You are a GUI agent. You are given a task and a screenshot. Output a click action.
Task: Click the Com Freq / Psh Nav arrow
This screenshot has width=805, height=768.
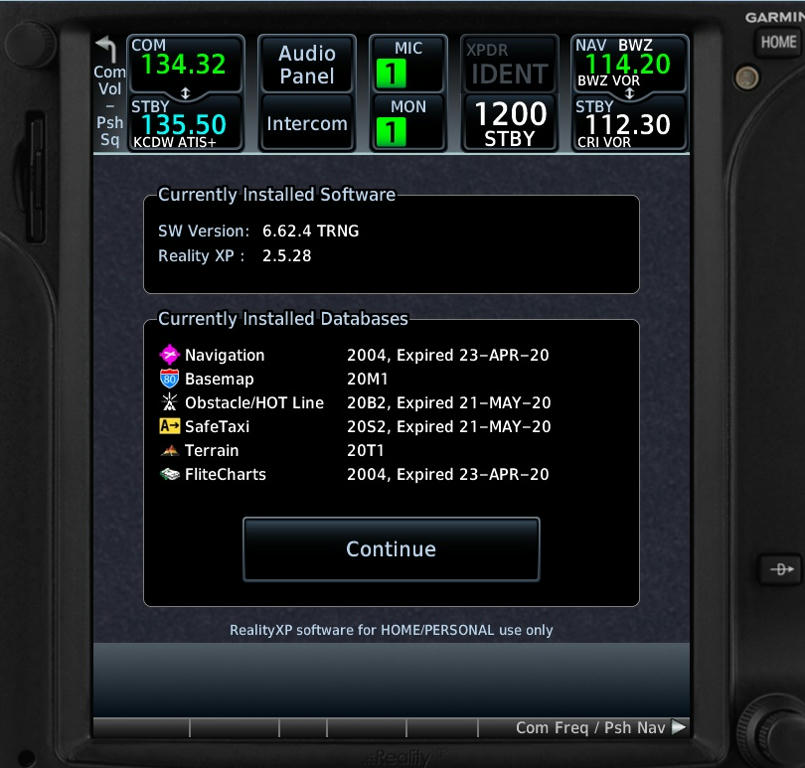679,727
